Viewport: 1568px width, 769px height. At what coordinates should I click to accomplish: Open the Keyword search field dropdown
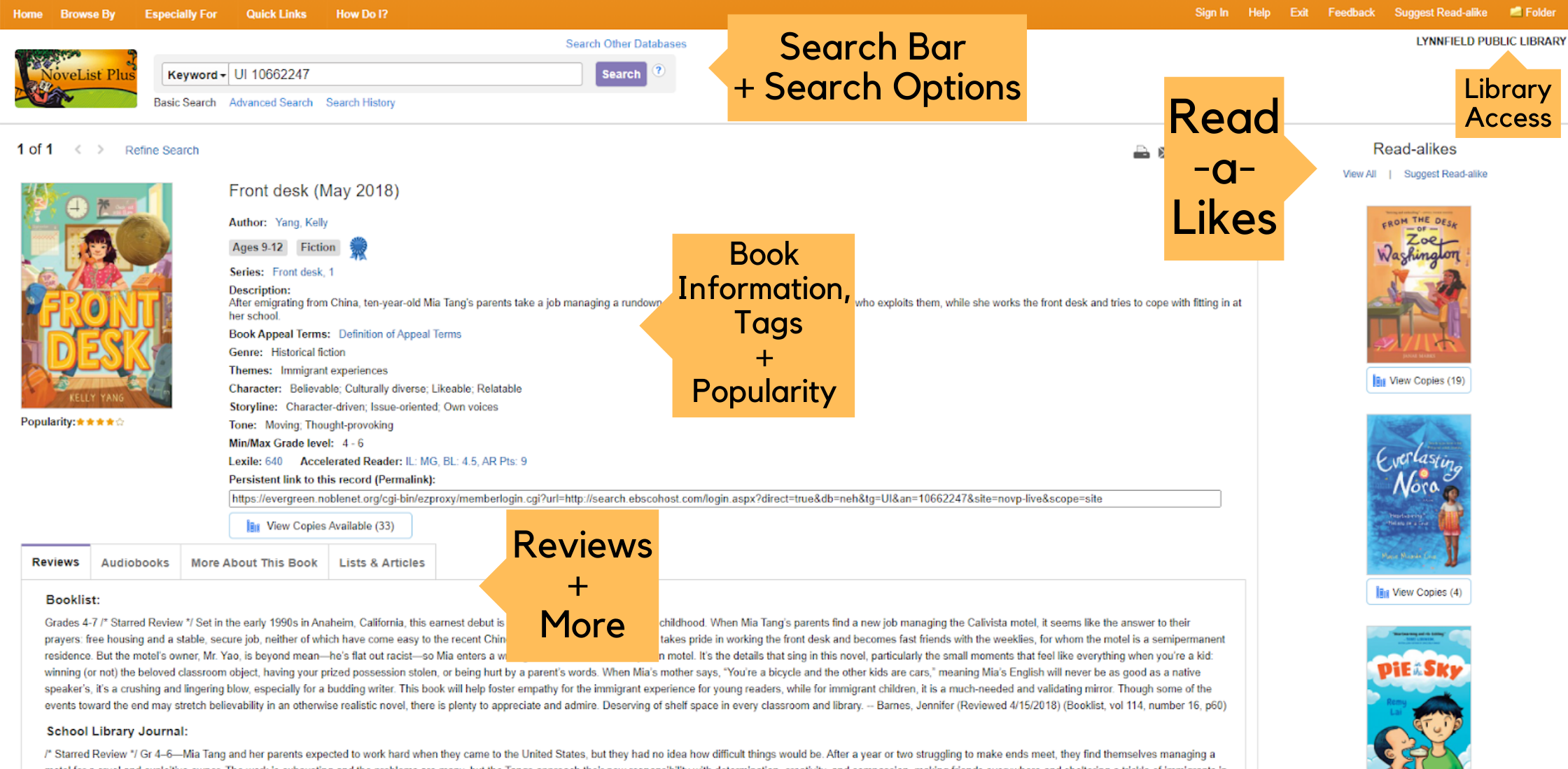tap(195, 74)
